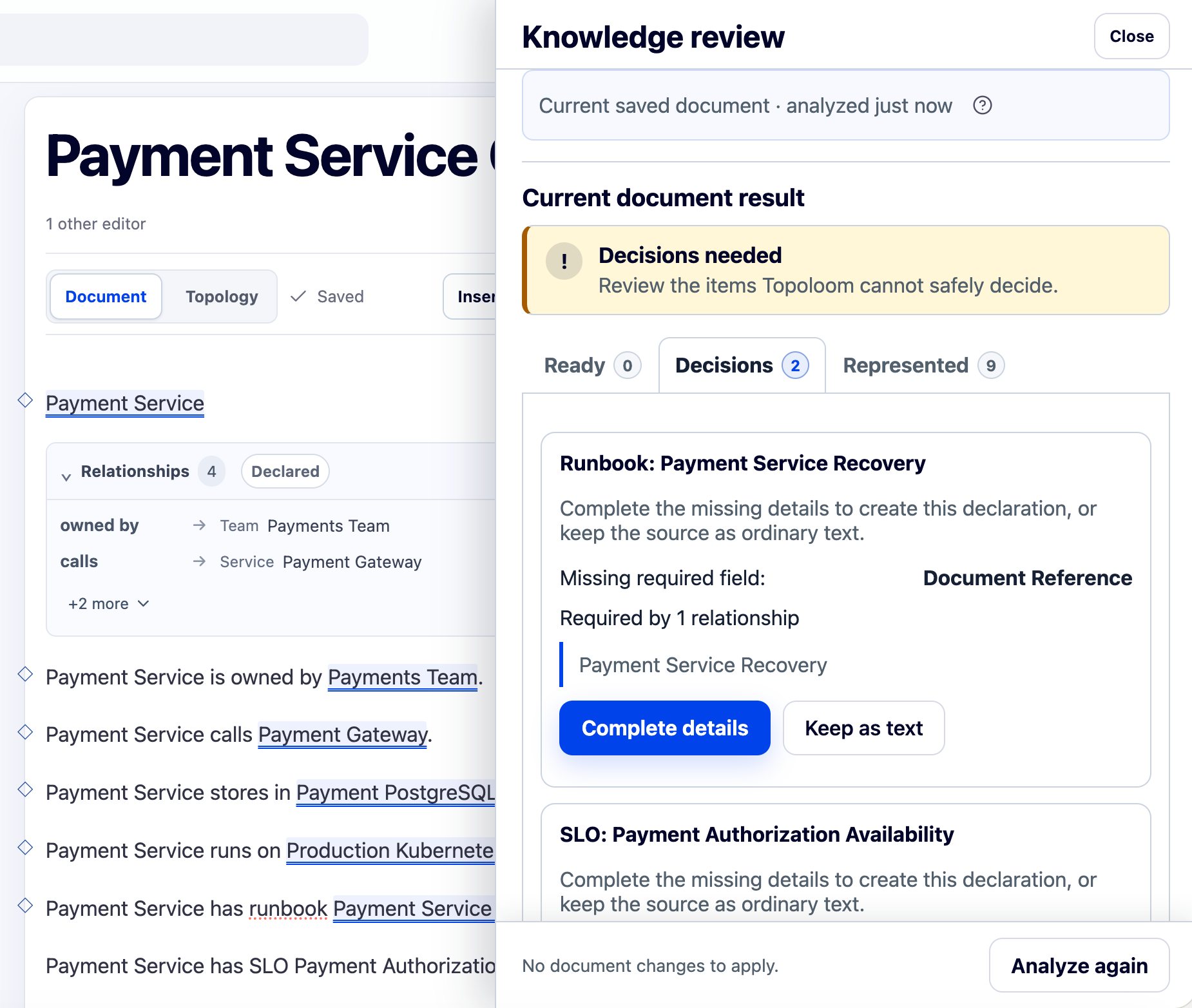
Task: Click Analyze again button
Action: pyautogui.click(x=1079, y=965)
